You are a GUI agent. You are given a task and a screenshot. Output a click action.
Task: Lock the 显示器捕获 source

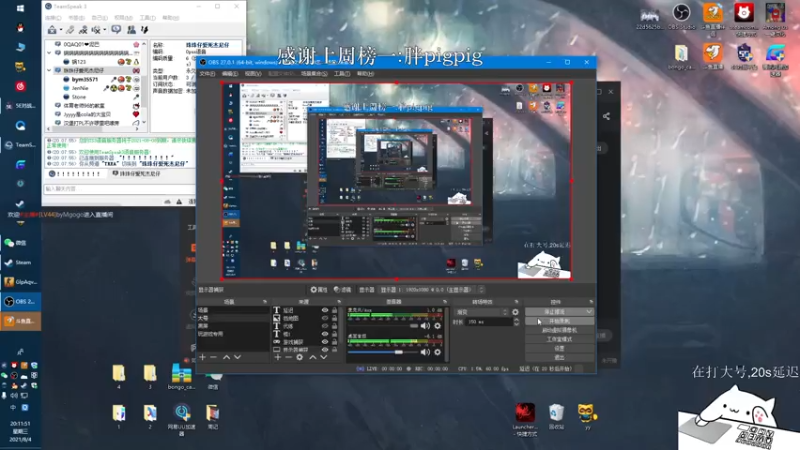point(334,349)
